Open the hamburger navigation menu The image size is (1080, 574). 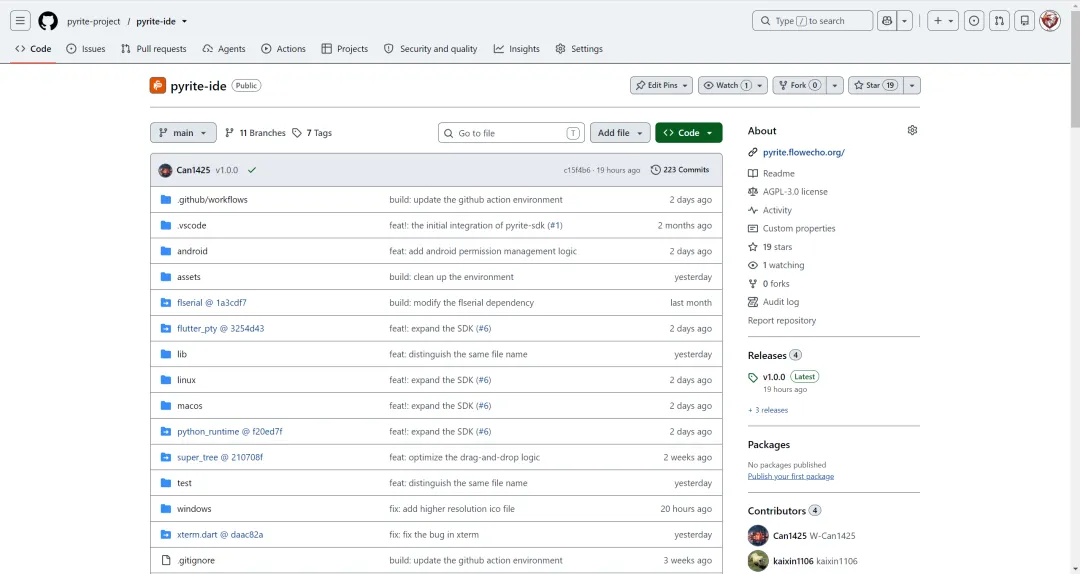[20, 21]
